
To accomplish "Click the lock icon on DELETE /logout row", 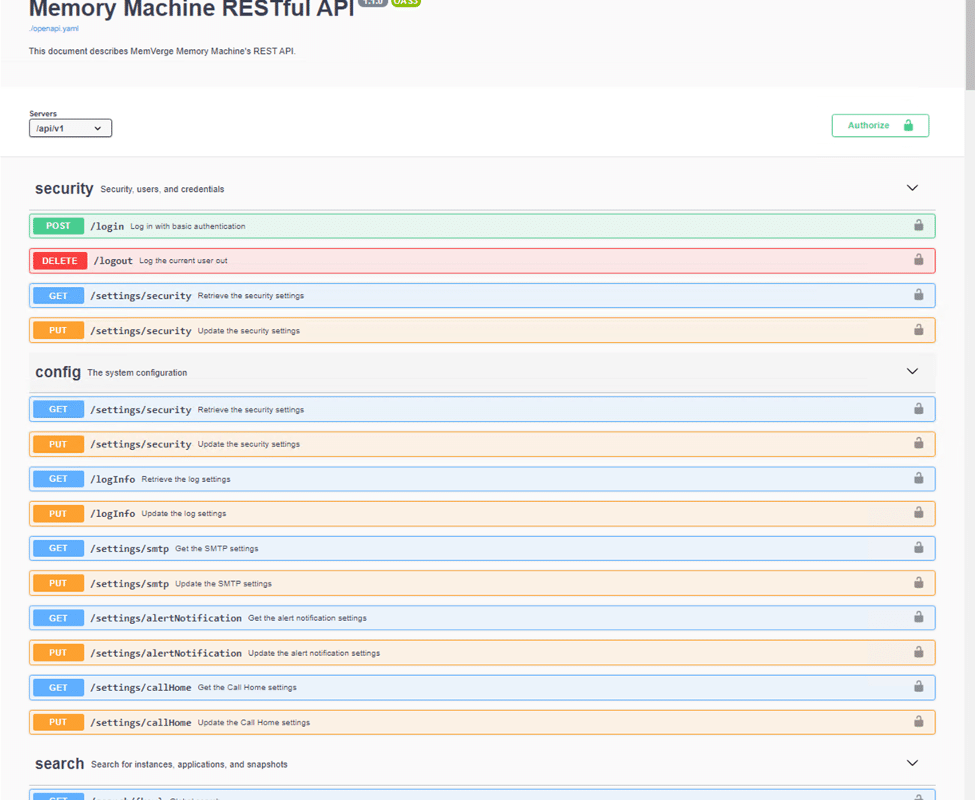I will click(x=918, y=259).
